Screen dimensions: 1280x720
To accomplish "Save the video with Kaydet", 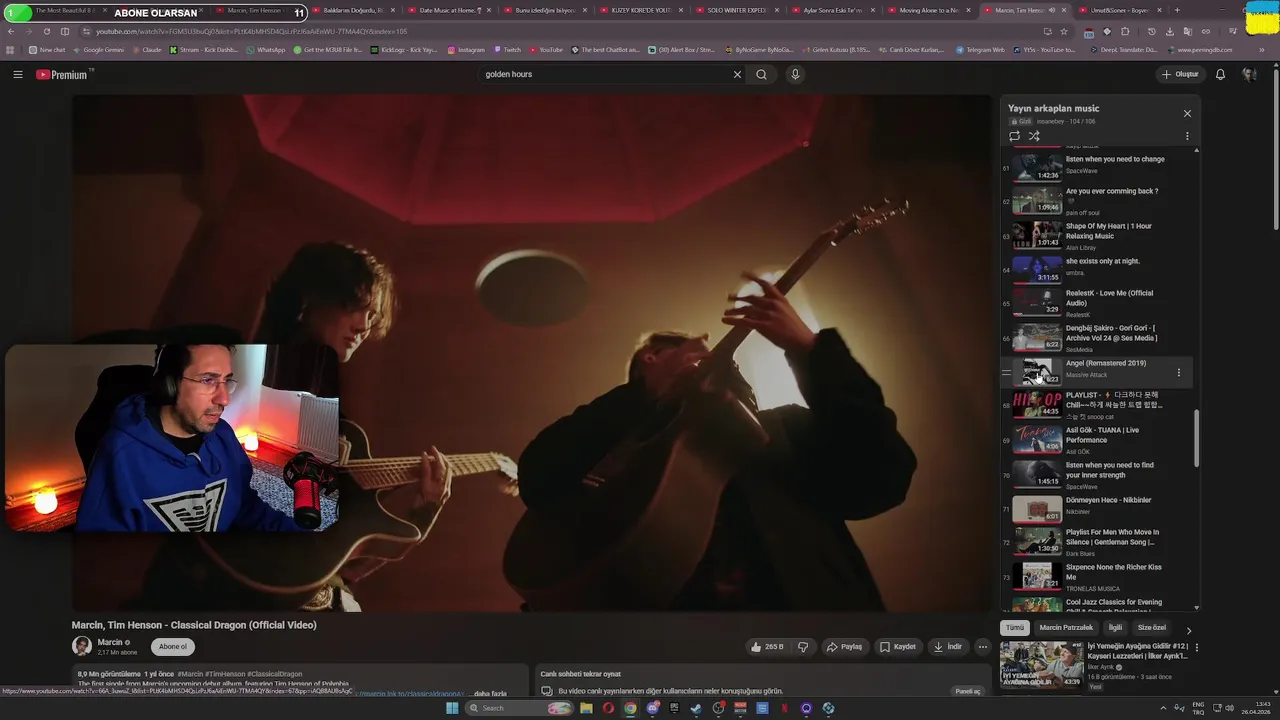I will (x=897, y=647).
